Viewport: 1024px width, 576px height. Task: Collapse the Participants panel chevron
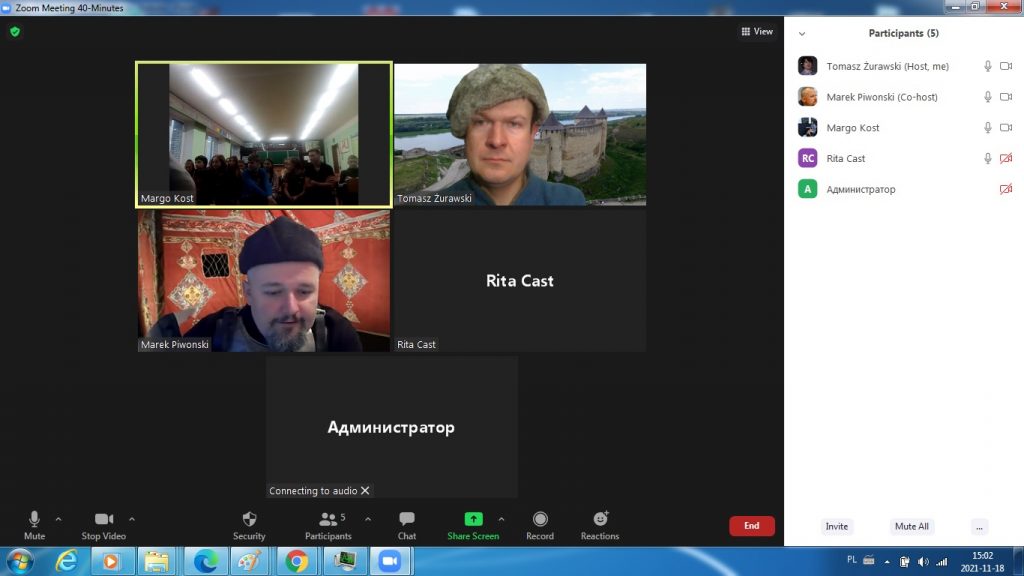click(802, 34)
